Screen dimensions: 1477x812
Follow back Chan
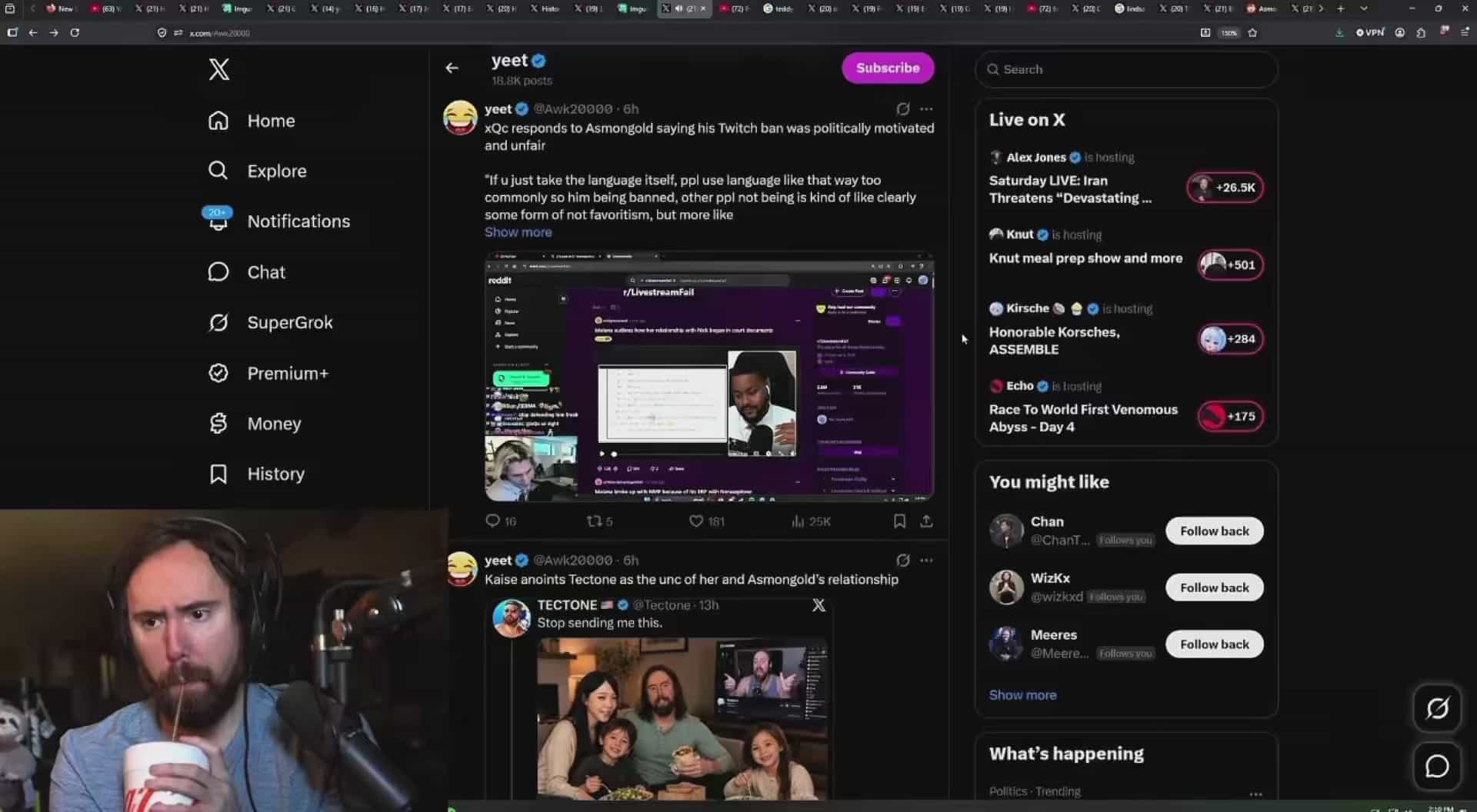pyautogui.click(x=1214, y=531)
